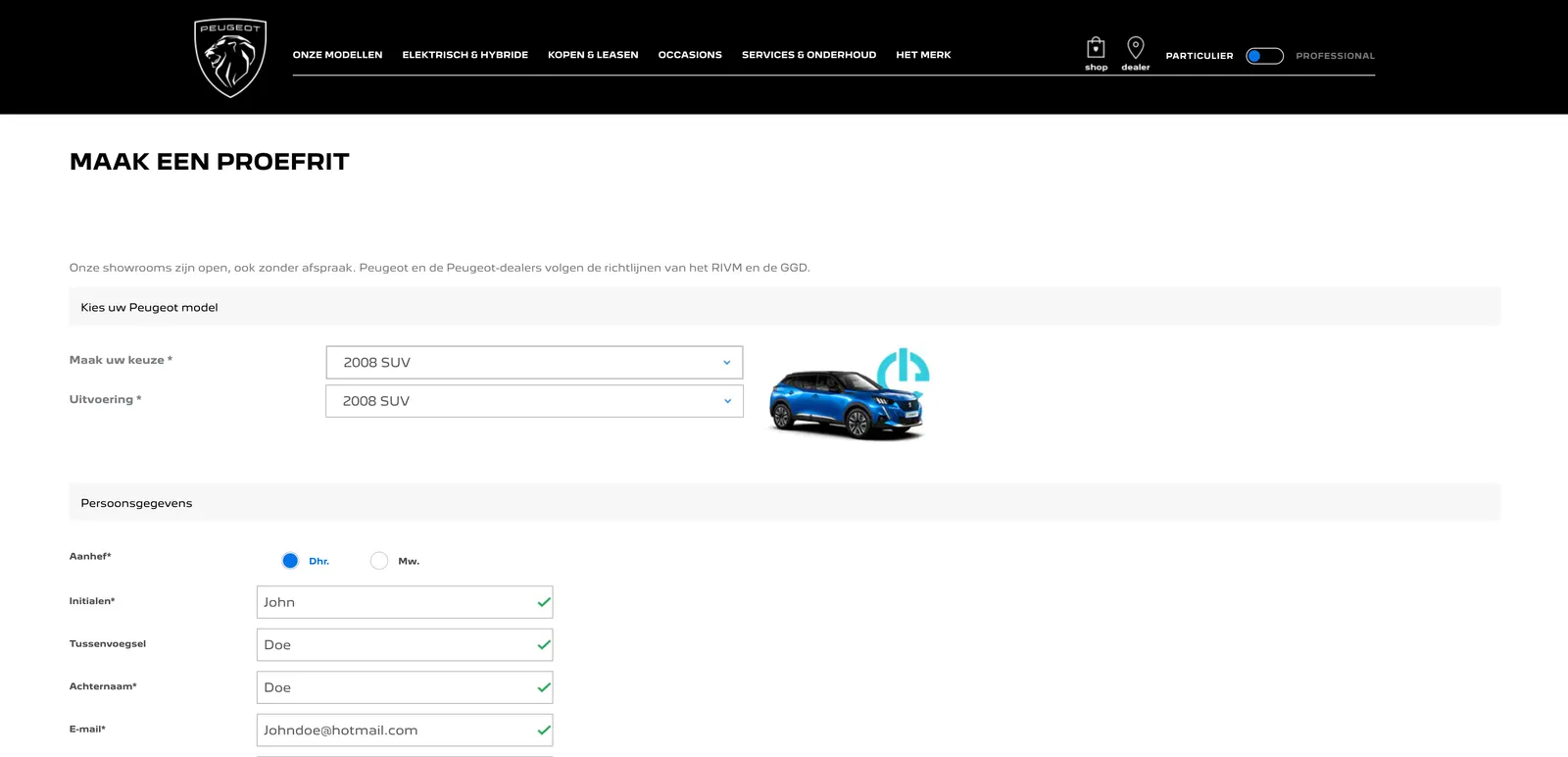This screenshot has height=757, width=1568.
Task: Click the green checkmark in E-mail field
Action: point(544,731)
